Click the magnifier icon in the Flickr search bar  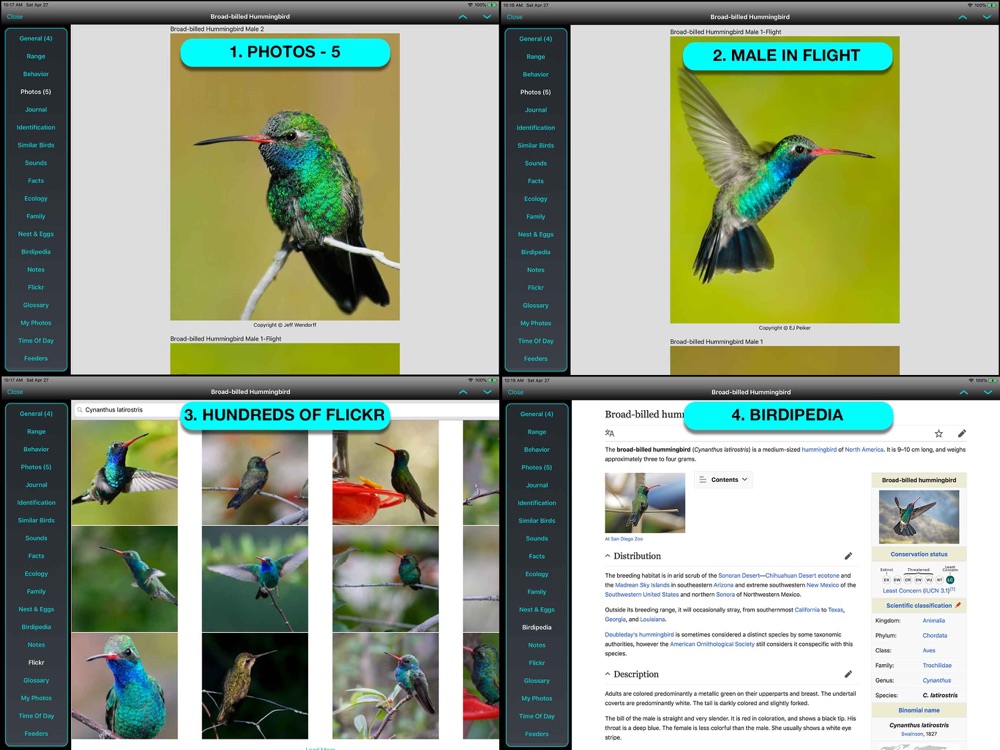tap(80, 410)
